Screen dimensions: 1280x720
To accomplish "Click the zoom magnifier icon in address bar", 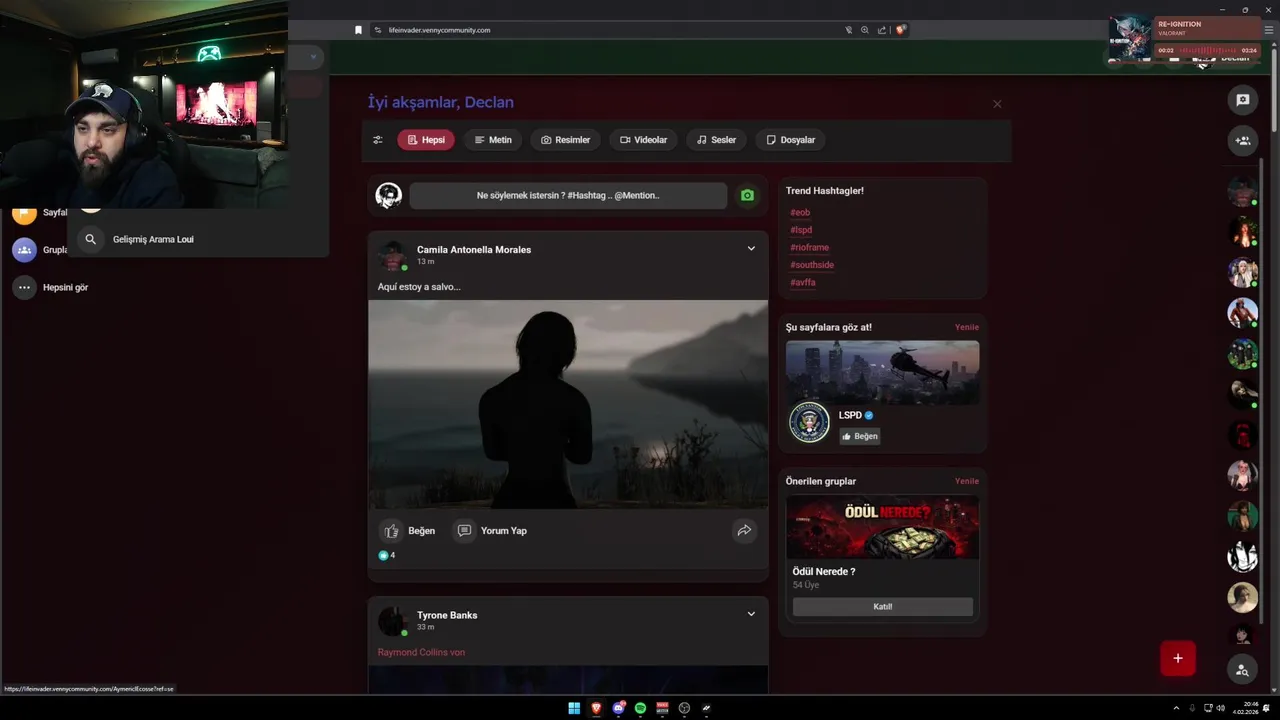I will tap(864, 30).
